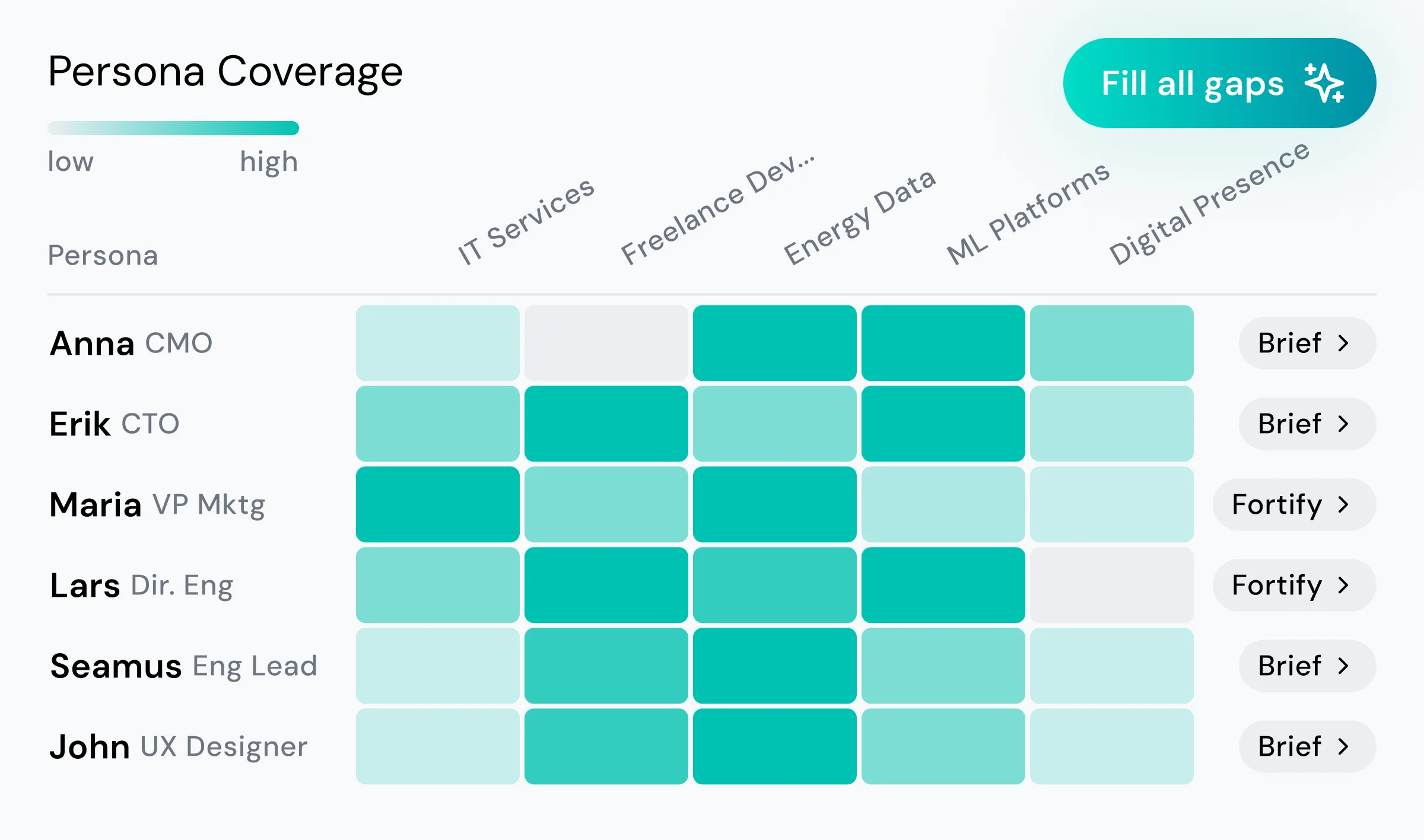The width and height of the screenshot is (1424, 840).
Task: Select the Energy Data column header
Action: [x=859, y=217]
